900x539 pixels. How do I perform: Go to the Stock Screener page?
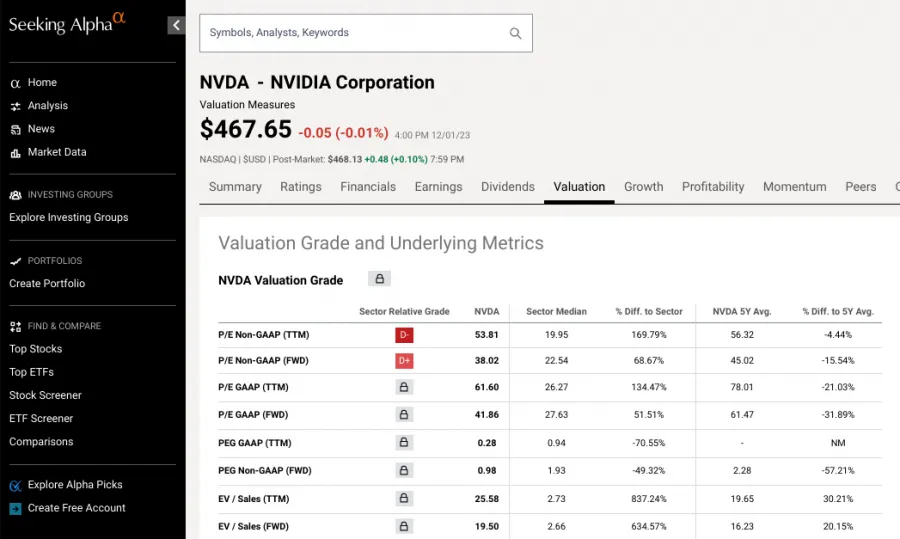pos(45,395)
